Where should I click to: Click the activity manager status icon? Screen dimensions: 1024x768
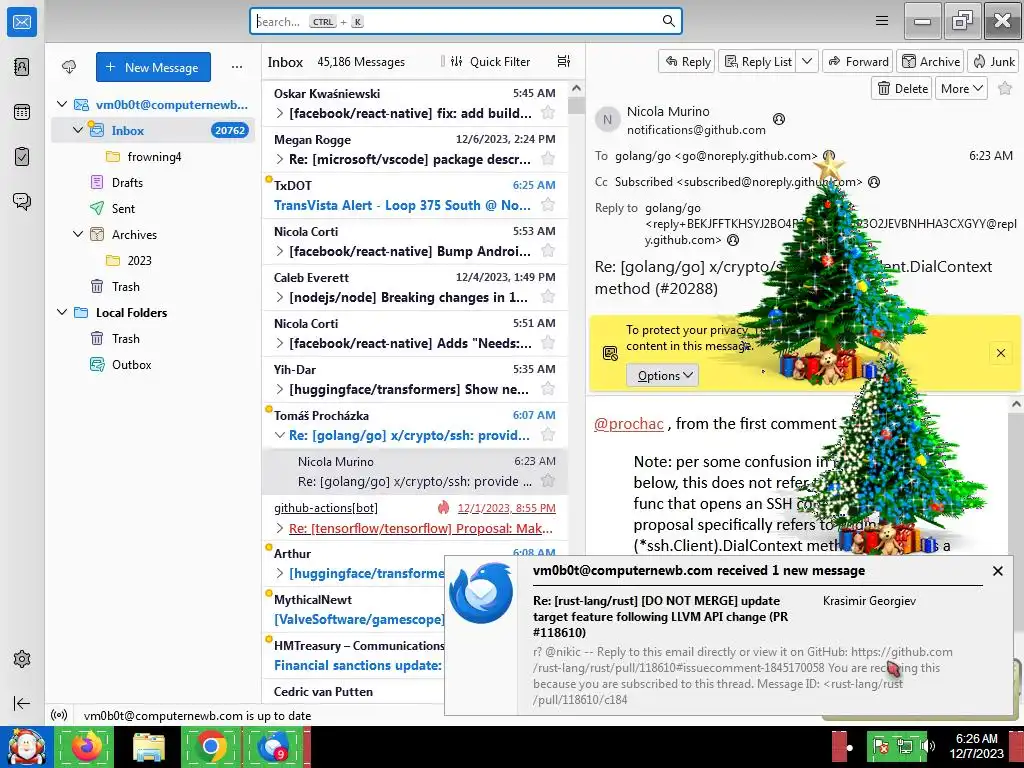tap(59, 715)
